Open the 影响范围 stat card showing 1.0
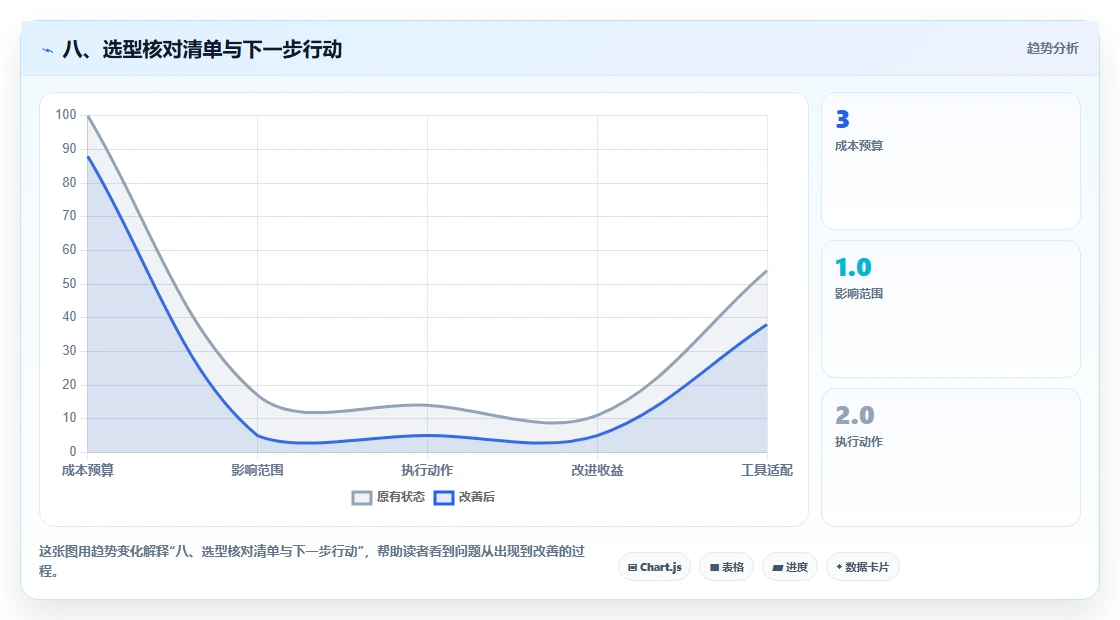Image resolution: width=1120 pixels, height=620 pixels. coord(951,309)
